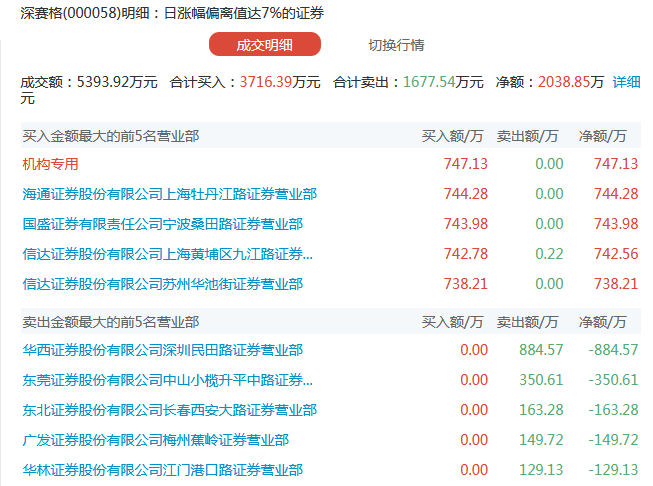Image resolution: width=653 pixels, height=486 pixels.
Task: Open 机构专用 entry
Action: pyautogui.click(x=50, y=164)
